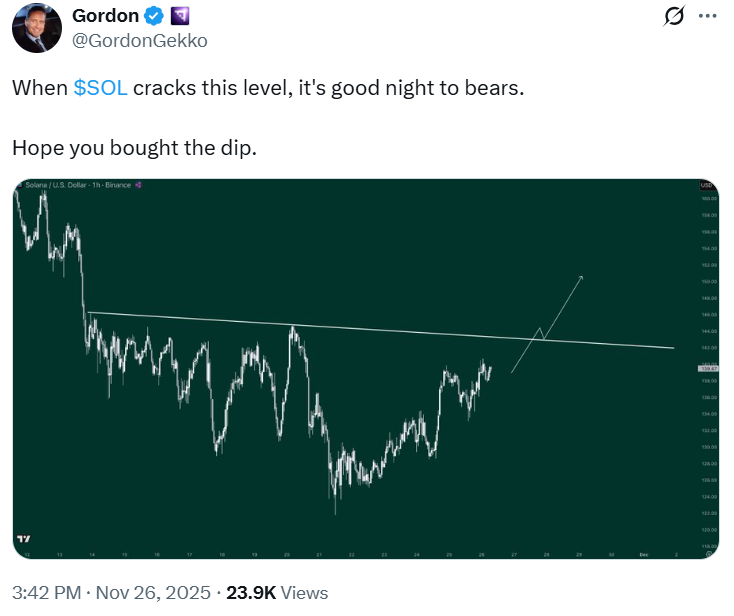734x616 pixels.
Task: Click the blue verified checkmark badge
Action: (x=153, y=17)
